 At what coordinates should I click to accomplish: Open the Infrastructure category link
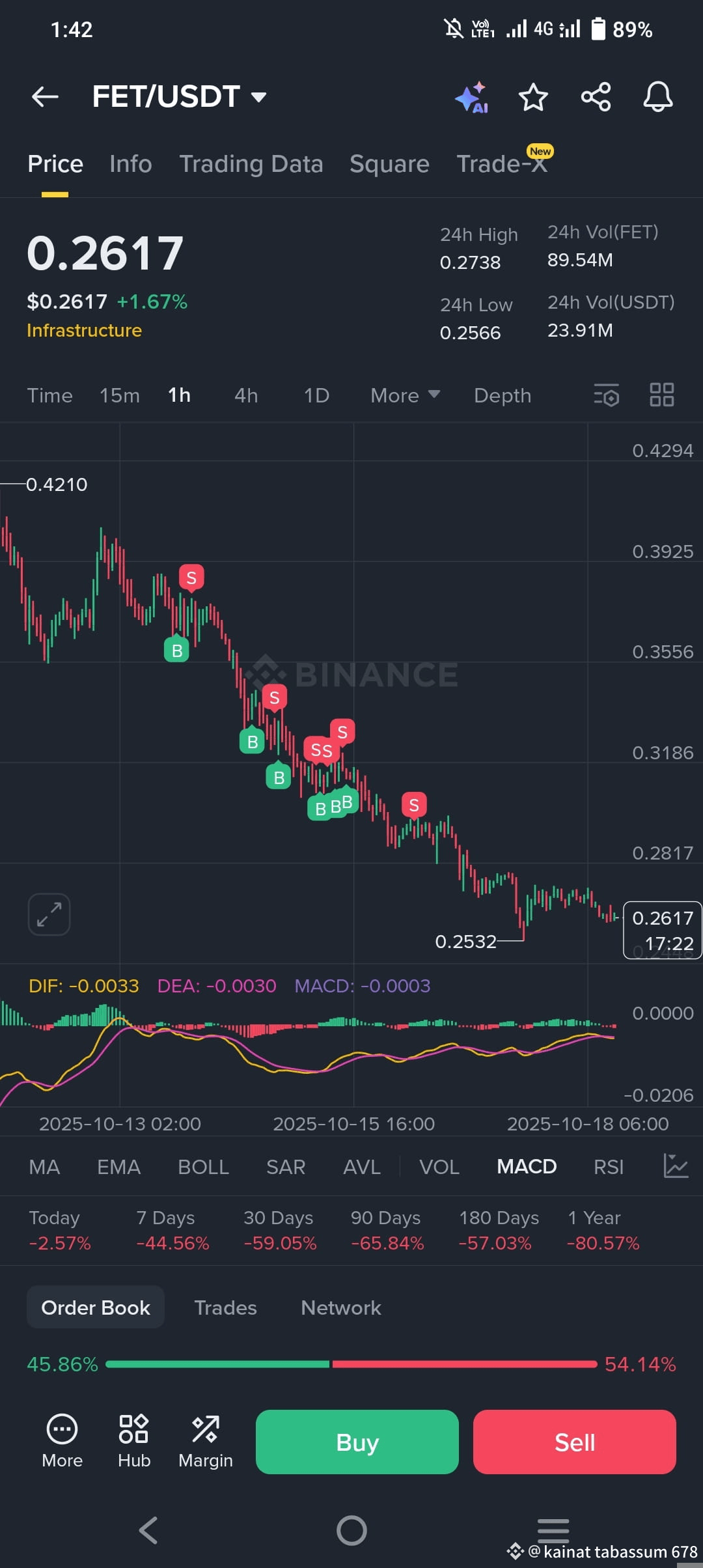(x=85, y=330)
